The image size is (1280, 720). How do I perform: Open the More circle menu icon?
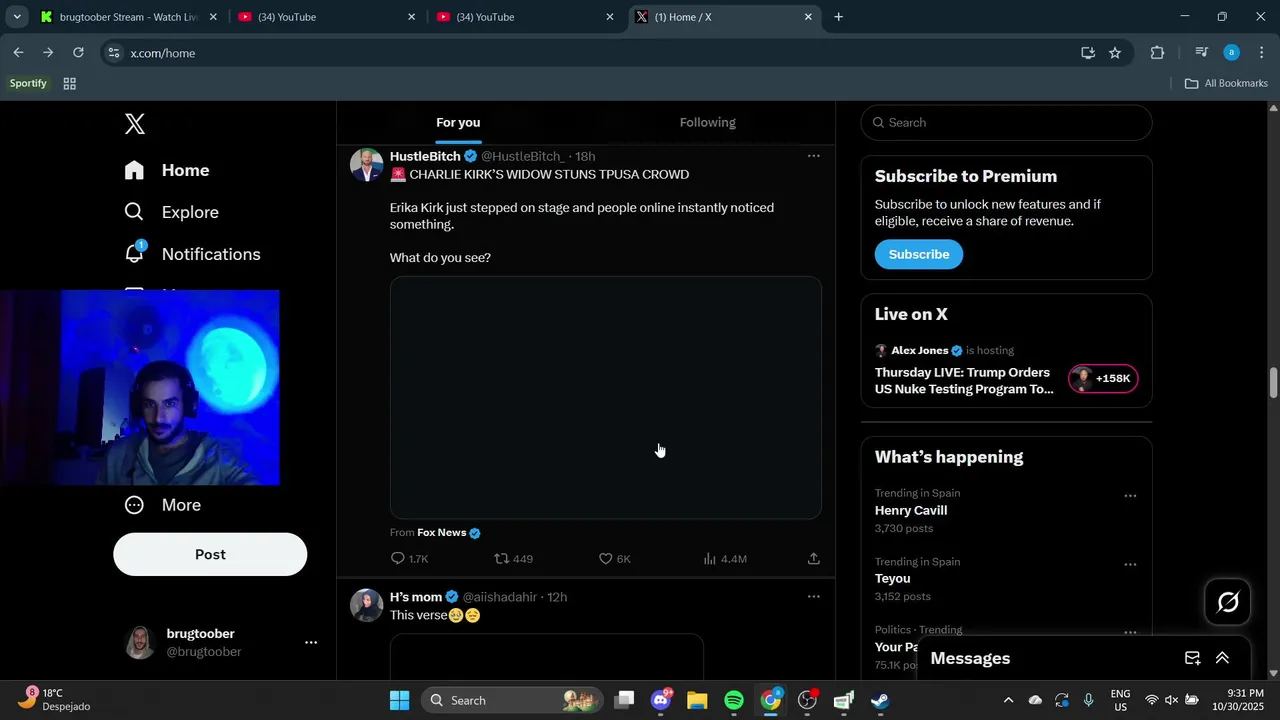coord(134,505)
